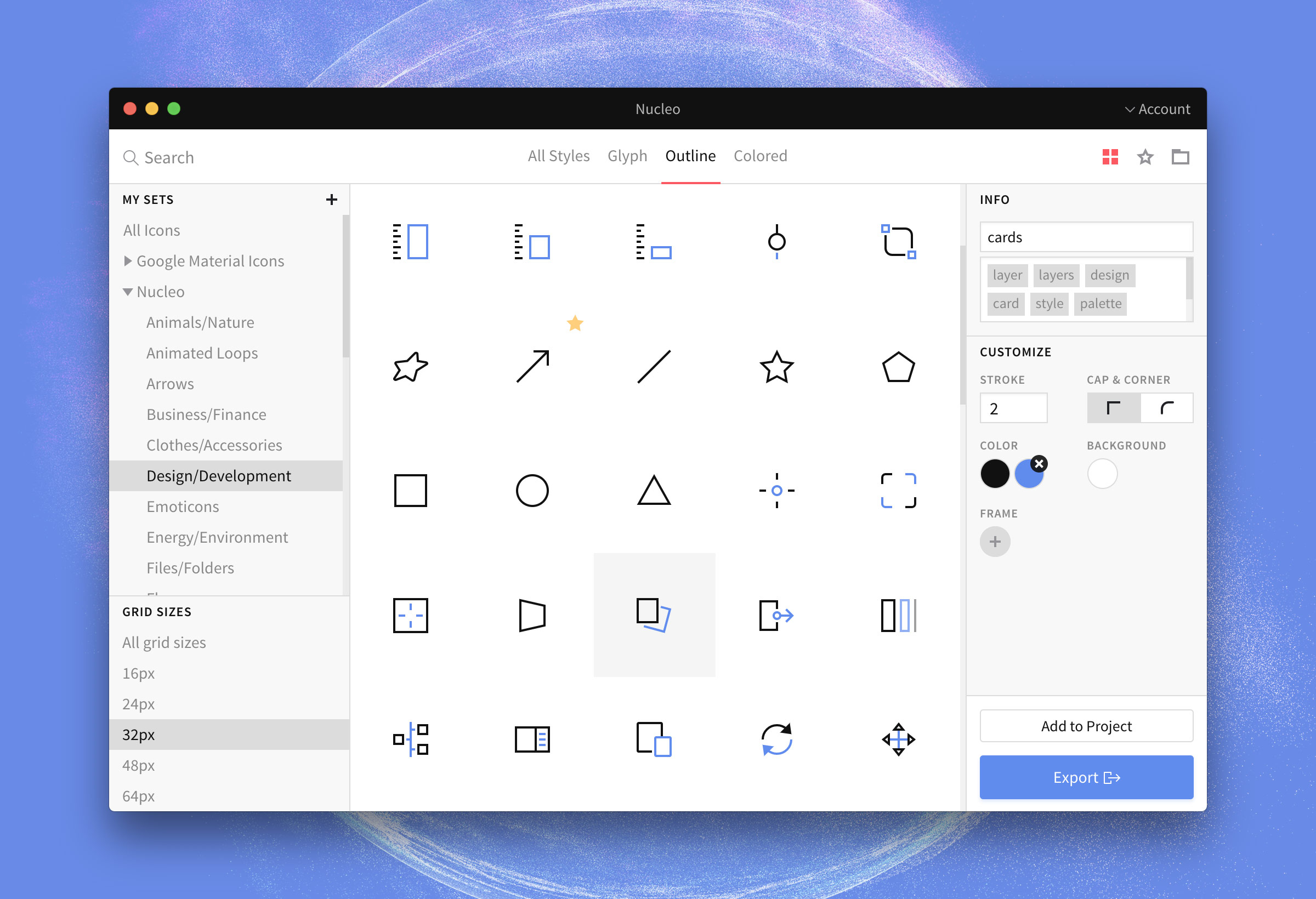Collapse the Nucleo set
This screenshot has height=899, width=1316.
tap(127, 292)
